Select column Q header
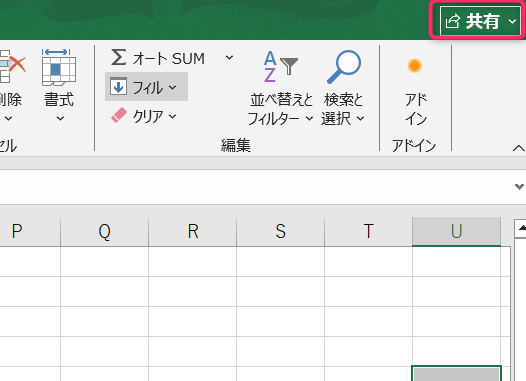This screenshot has height=381, width=526. (x=105, y=231)
